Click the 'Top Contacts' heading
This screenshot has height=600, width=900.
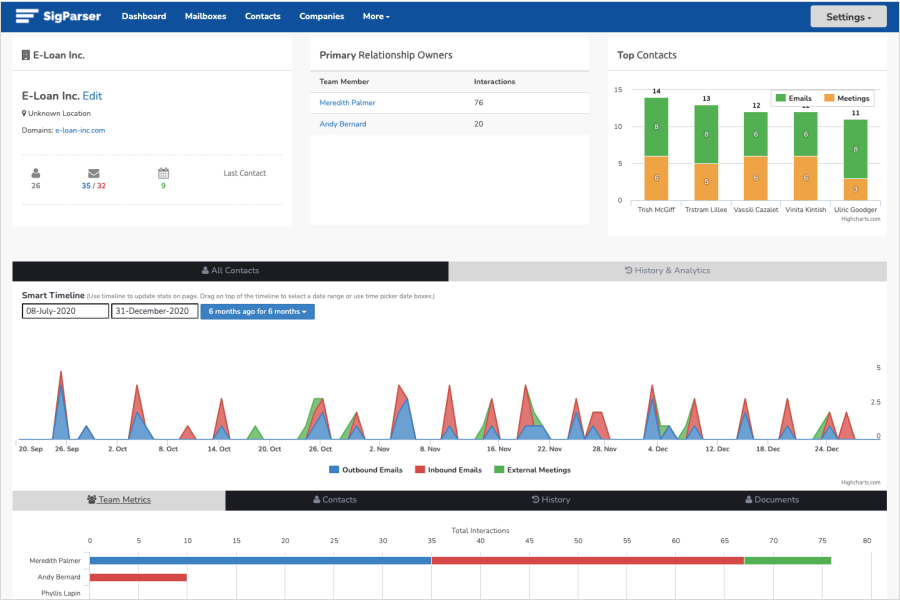[647, 55]
